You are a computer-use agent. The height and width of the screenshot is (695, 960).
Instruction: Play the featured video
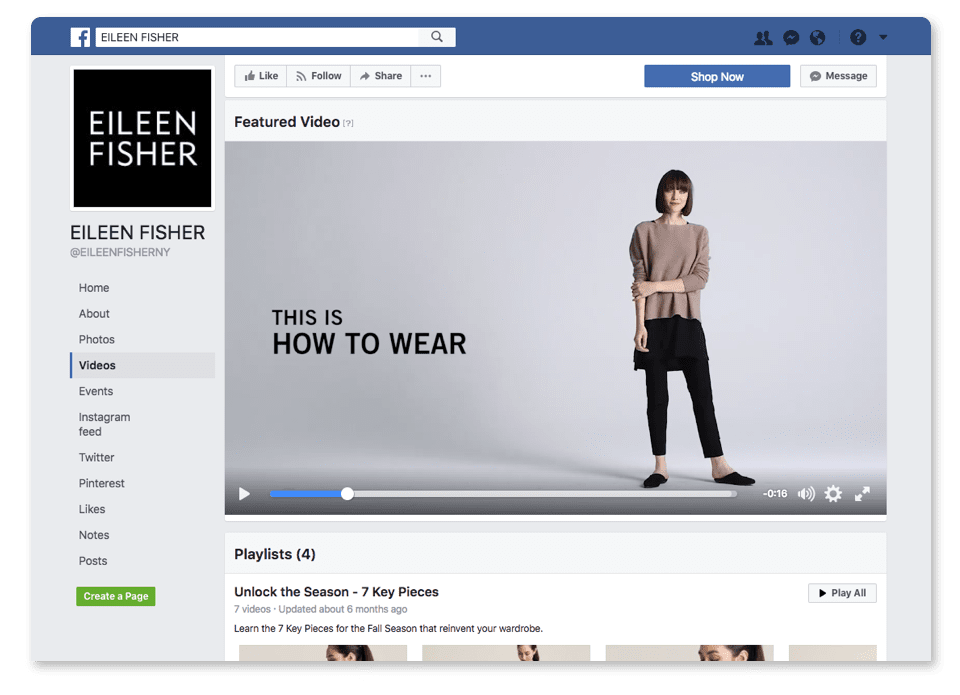(x=244, y=494)
